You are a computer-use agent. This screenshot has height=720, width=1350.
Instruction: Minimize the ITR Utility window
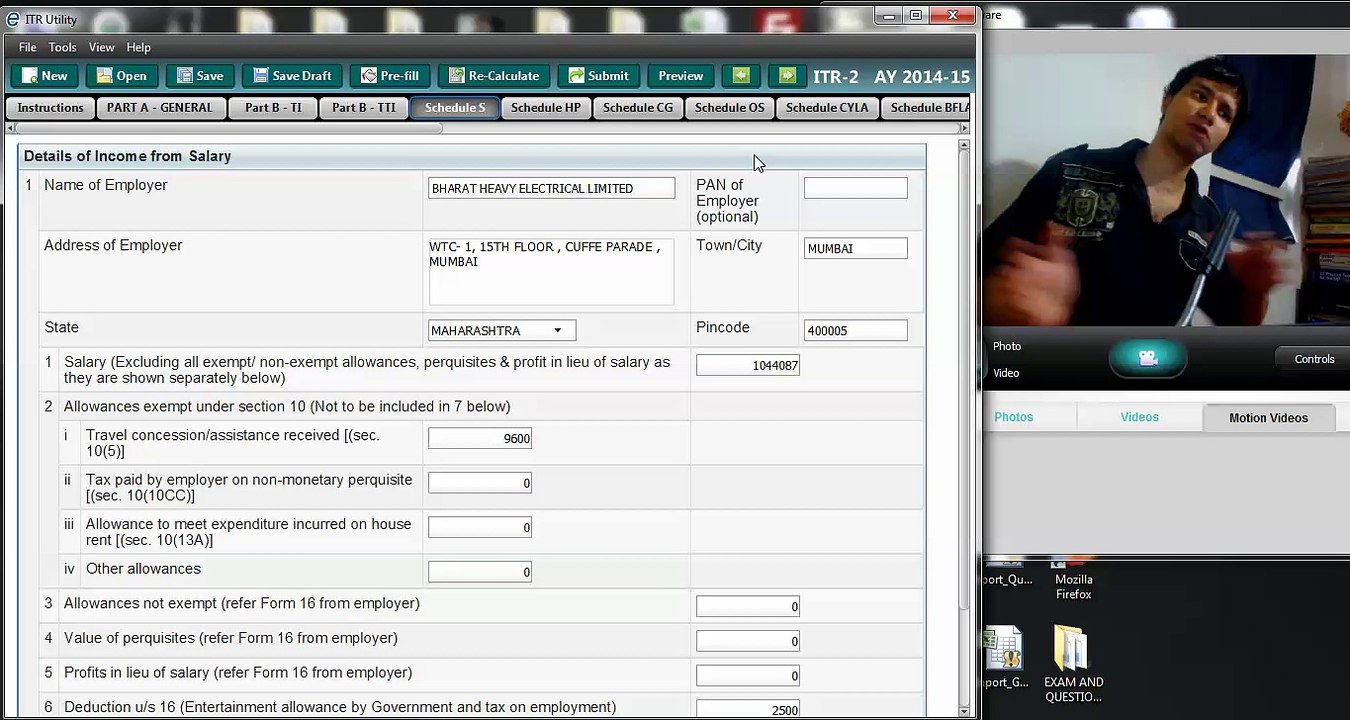click(x=888, y=15)
